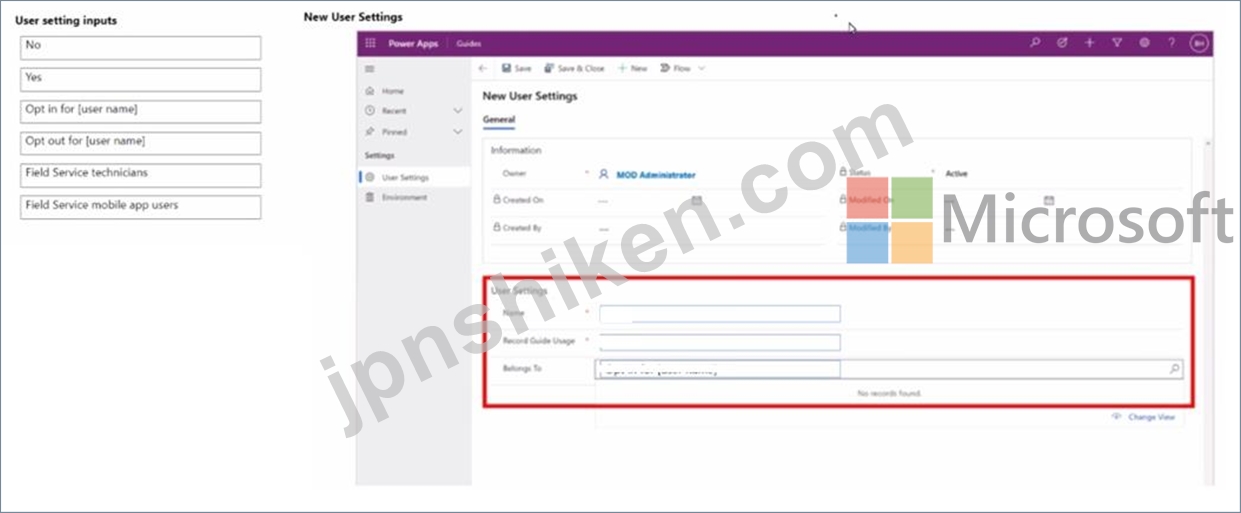Screen dimensions: 1241x513
Task: Open the user account avatar
Action: tap(1199, 43)
